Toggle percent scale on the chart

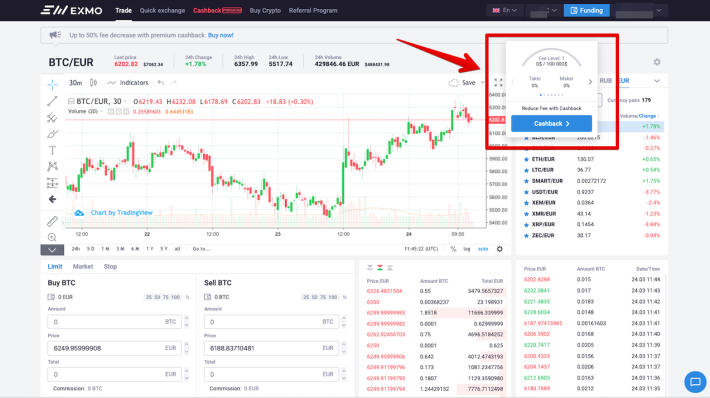[453, 249]
